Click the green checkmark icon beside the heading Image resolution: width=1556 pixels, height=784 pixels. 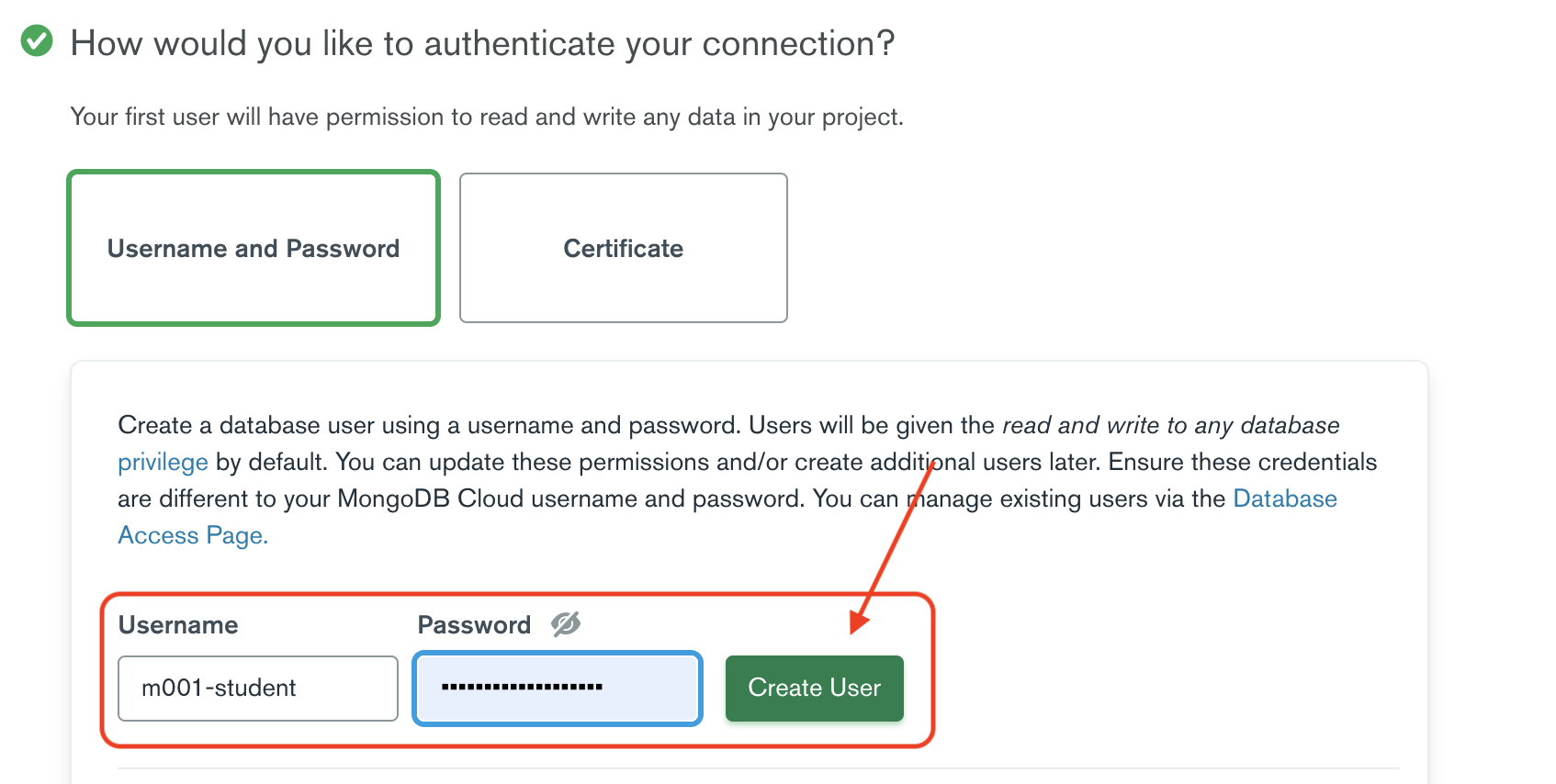(37, 41)
